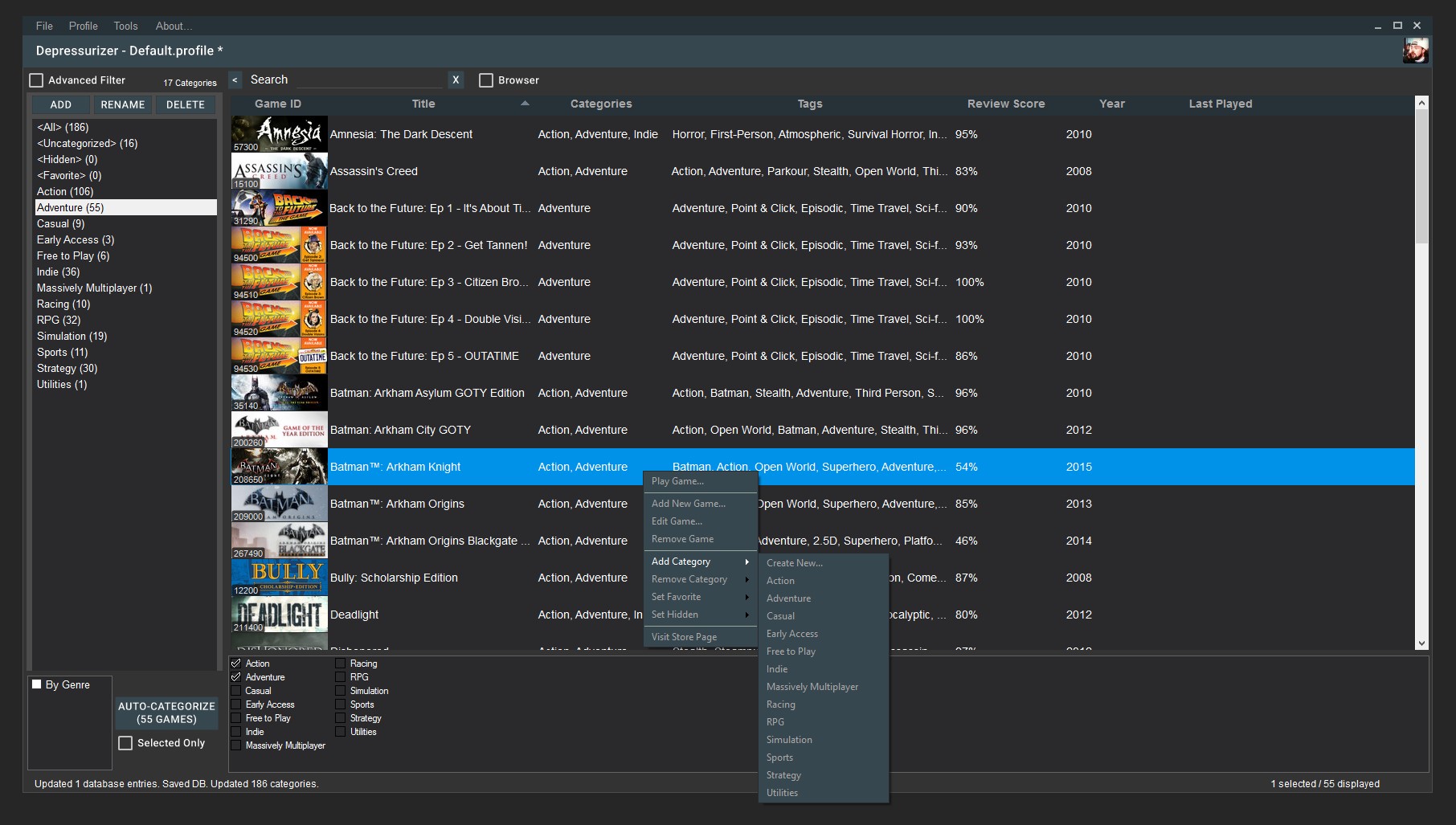This screenshot has height=825, width=1456.
Task: Select the Batman: Arkham Asylum GOTY Edition row
Action: (823, 393)
